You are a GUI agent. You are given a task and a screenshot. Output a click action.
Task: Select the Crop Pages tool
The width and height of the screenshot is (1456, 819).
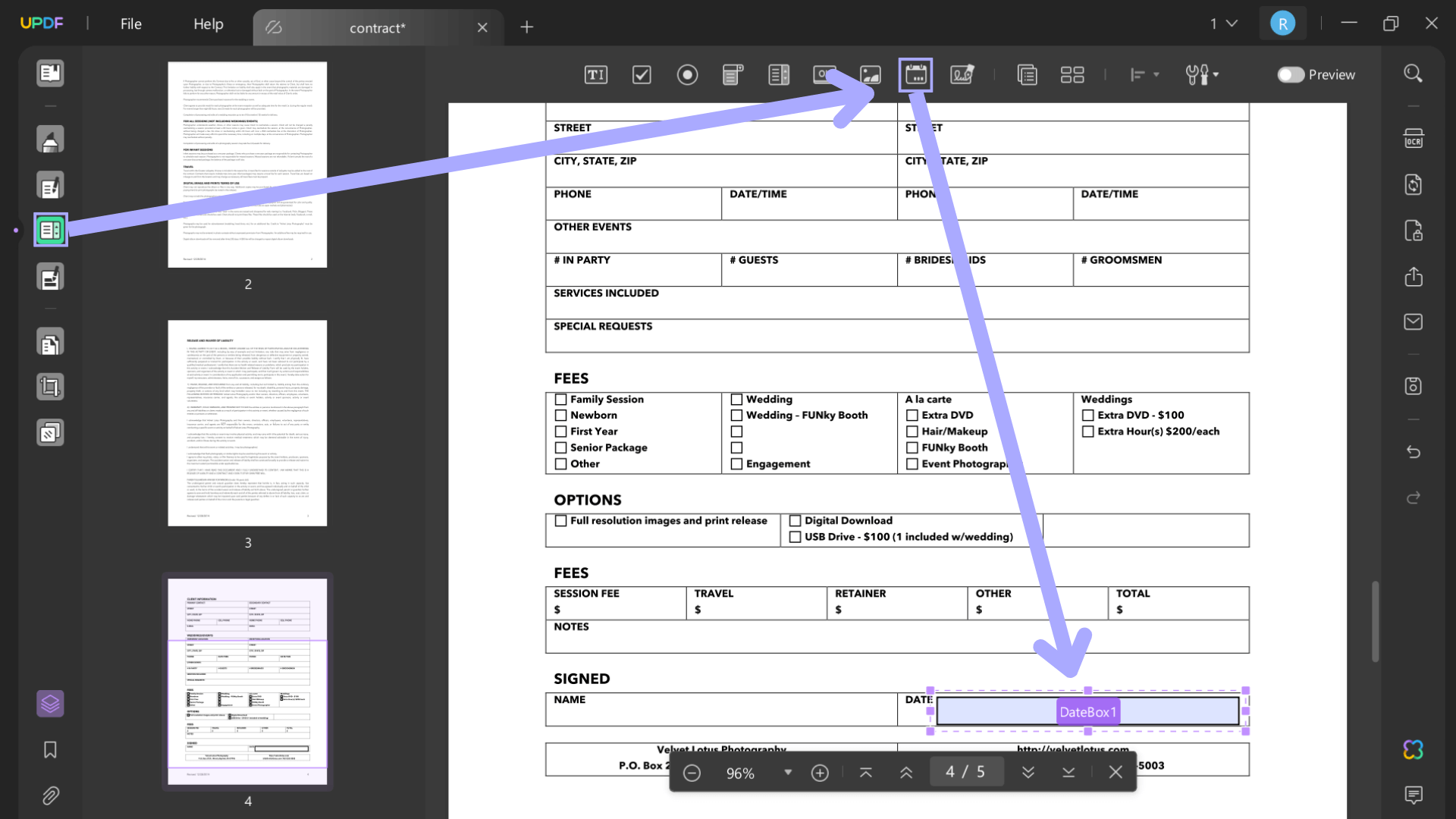pyautogui.click(x=50, y=386)
